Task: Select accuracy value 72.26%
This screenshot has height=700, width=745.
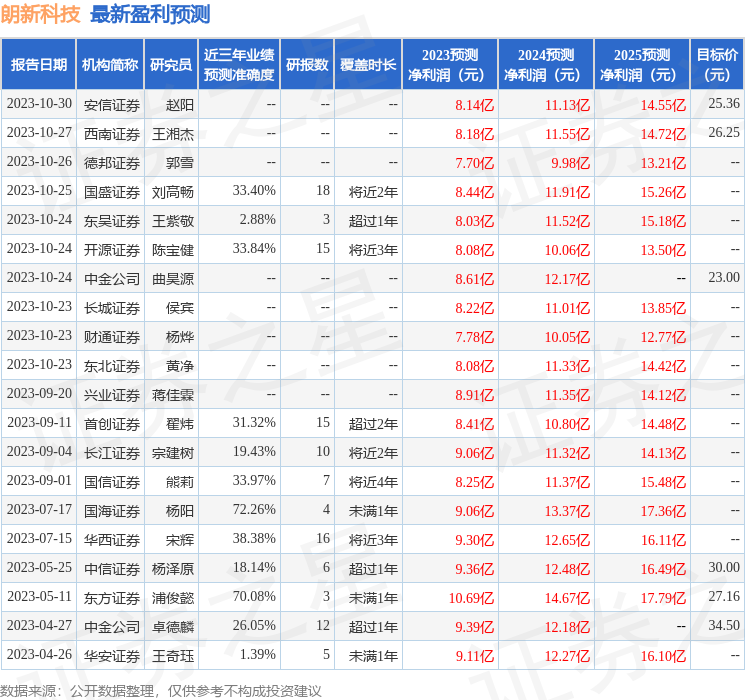Action: coord(254,509)
